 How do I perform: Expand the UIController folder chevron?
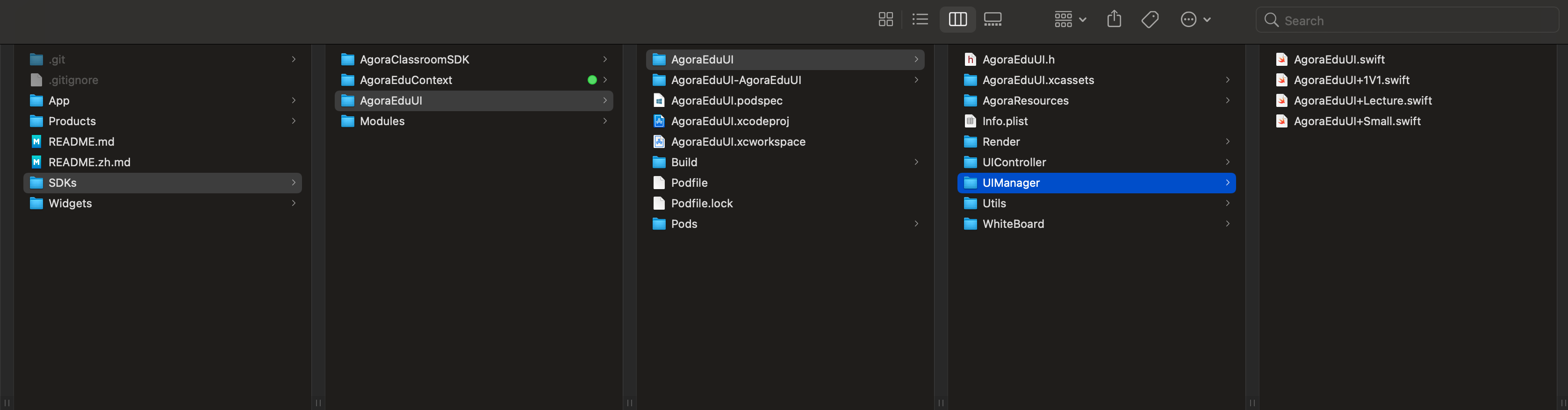tap(1228, 163)
